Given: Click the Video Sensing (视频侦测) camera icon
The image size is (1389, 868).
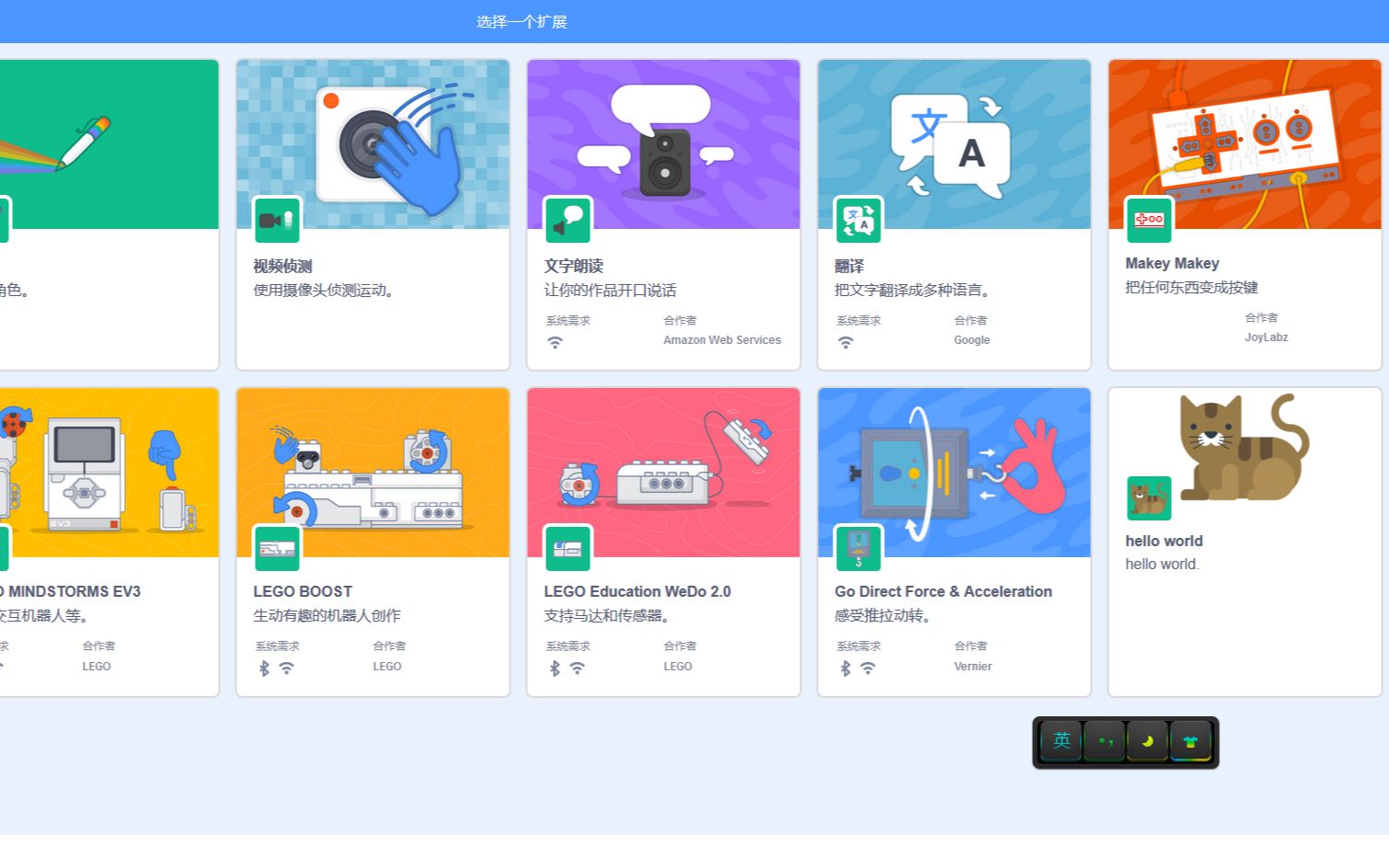Looking at the screenshot, I should pos(277,220).
